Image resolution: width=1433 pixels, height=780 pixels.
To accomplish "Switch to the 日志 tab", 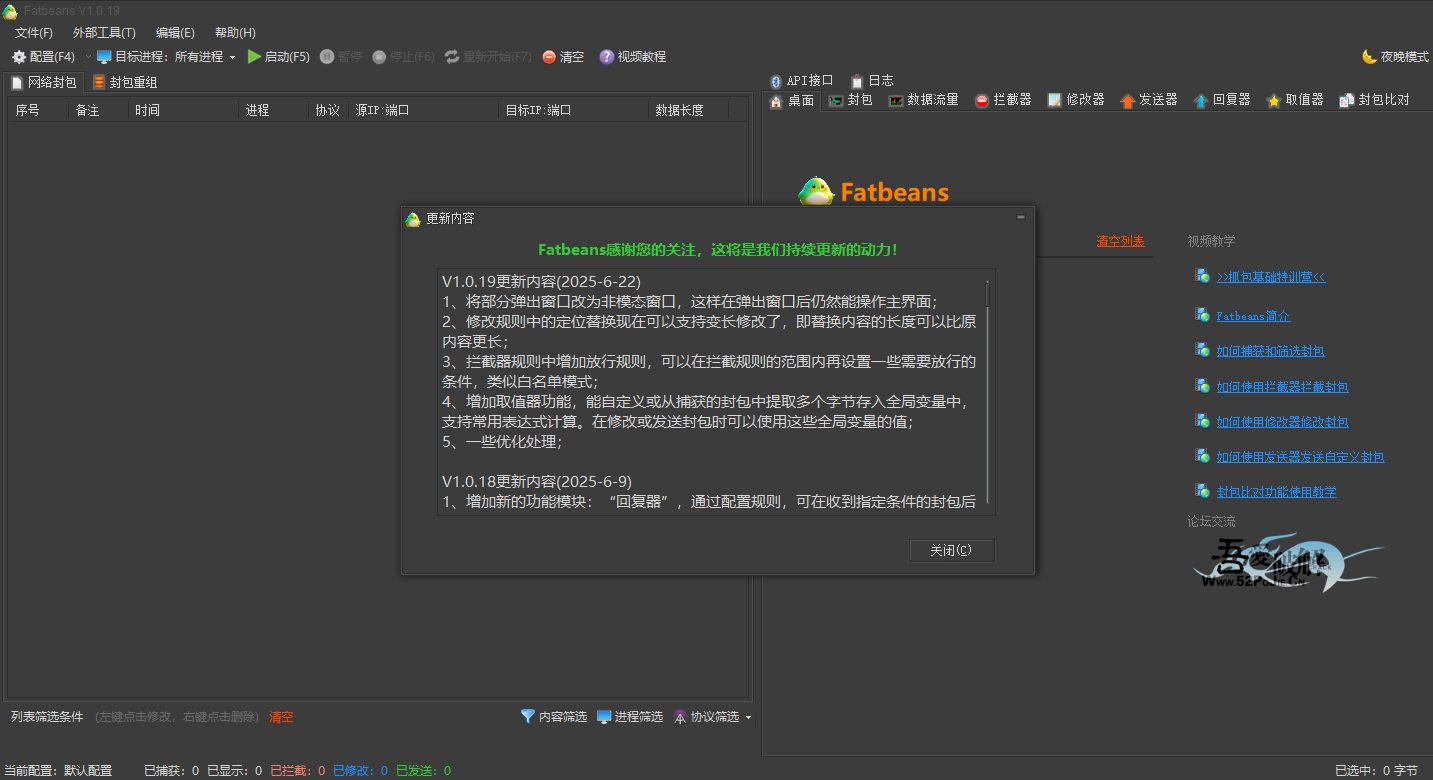I will click(x=872, y=80).
